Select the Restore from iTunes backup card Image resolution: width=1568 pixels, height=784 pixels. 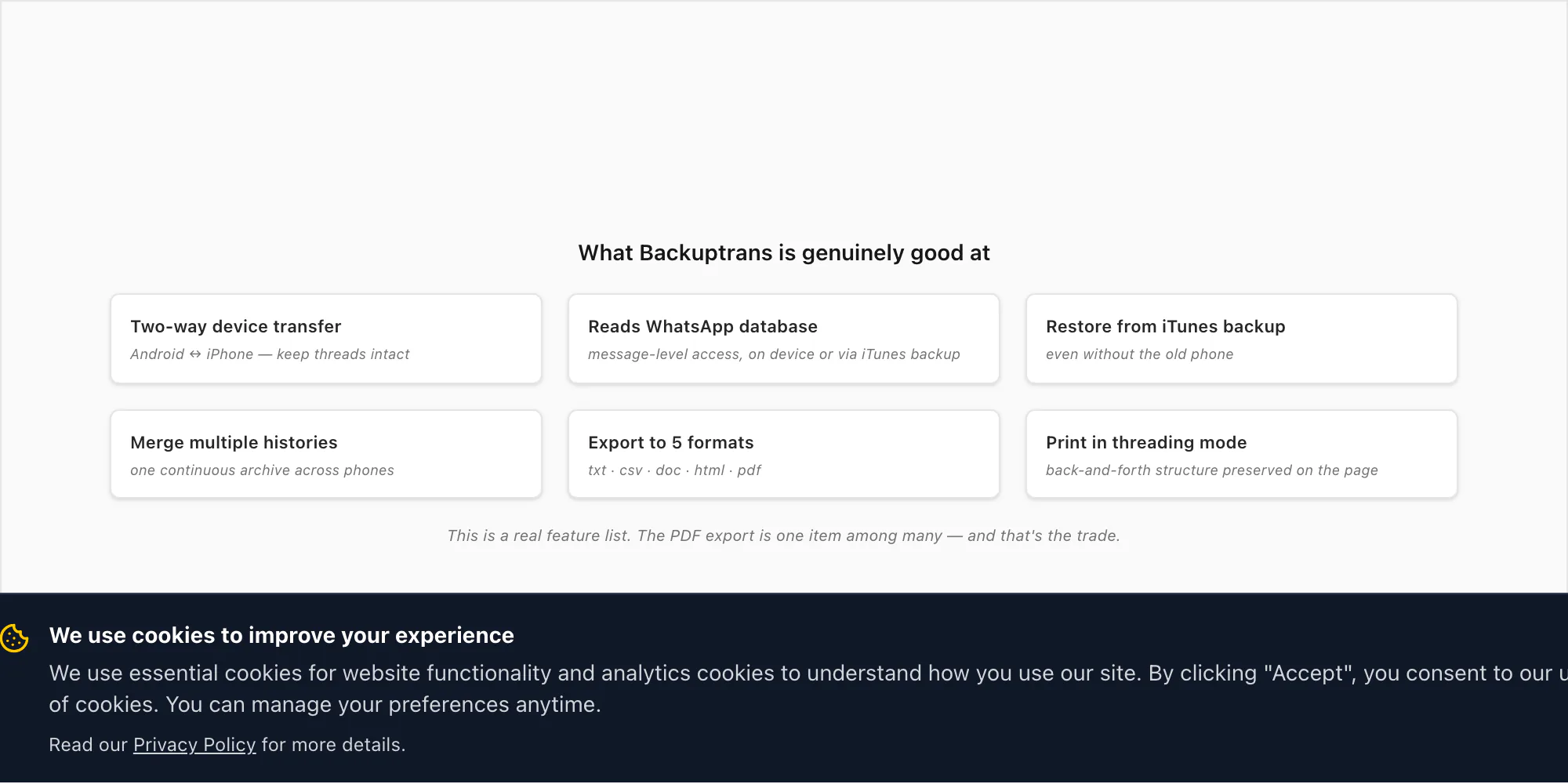pos(1242,339)
